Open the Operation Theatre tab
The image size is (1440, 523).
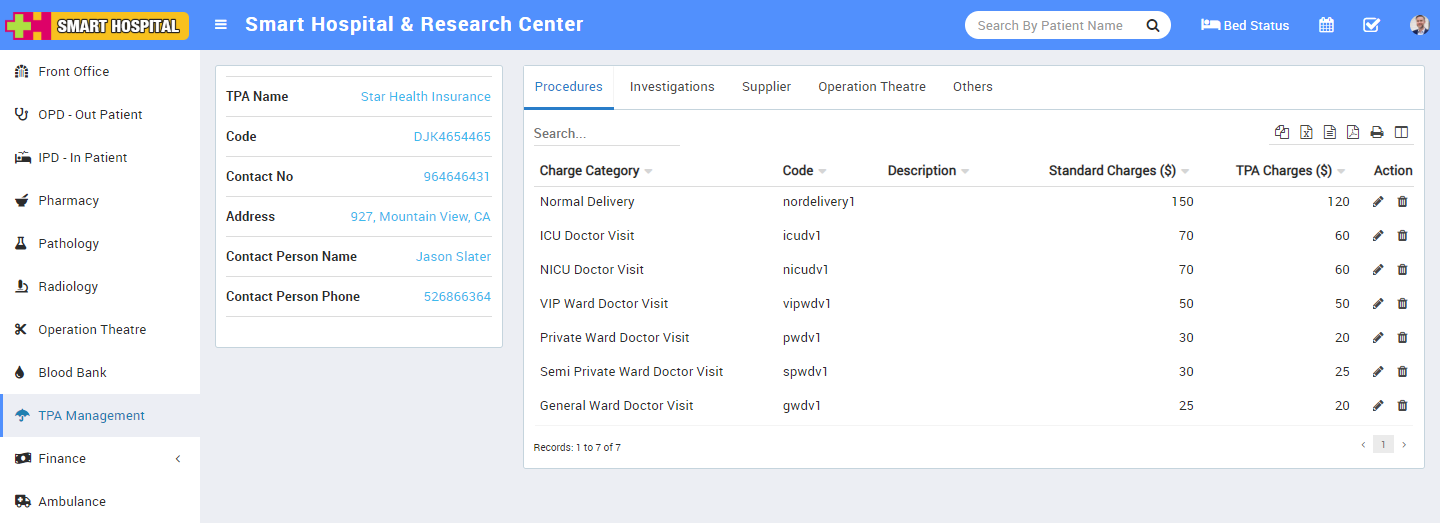click(871, 87)
